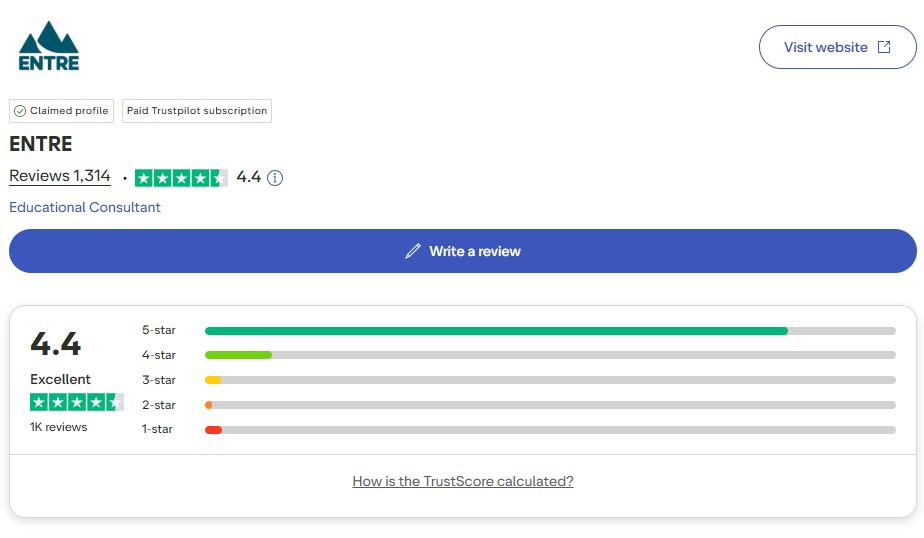This screenshot has height=538, width=924.
Task: Click the 1K reviews text
Action: coord(58,427)
